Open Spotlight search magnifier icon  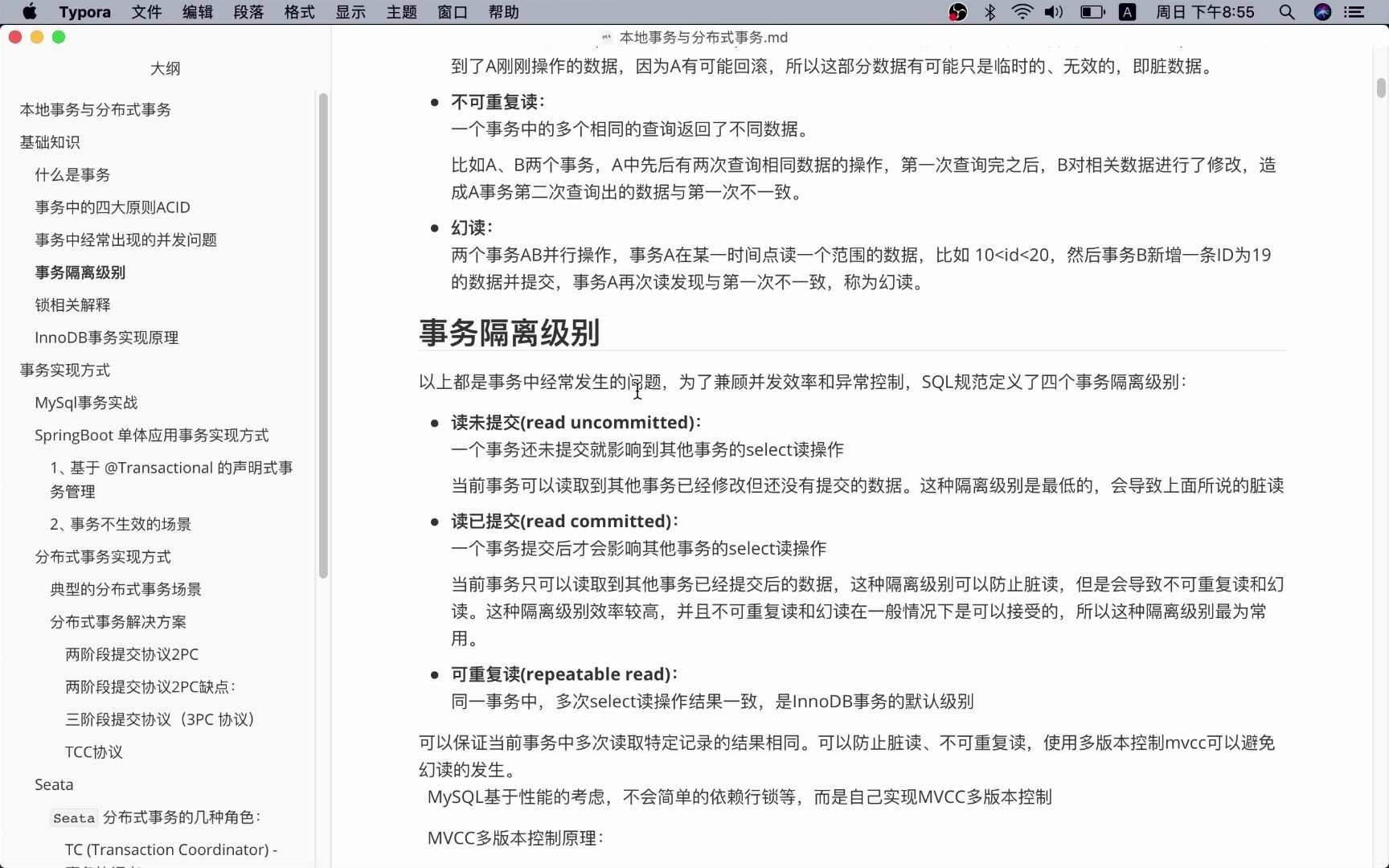tap(1286, 12)
